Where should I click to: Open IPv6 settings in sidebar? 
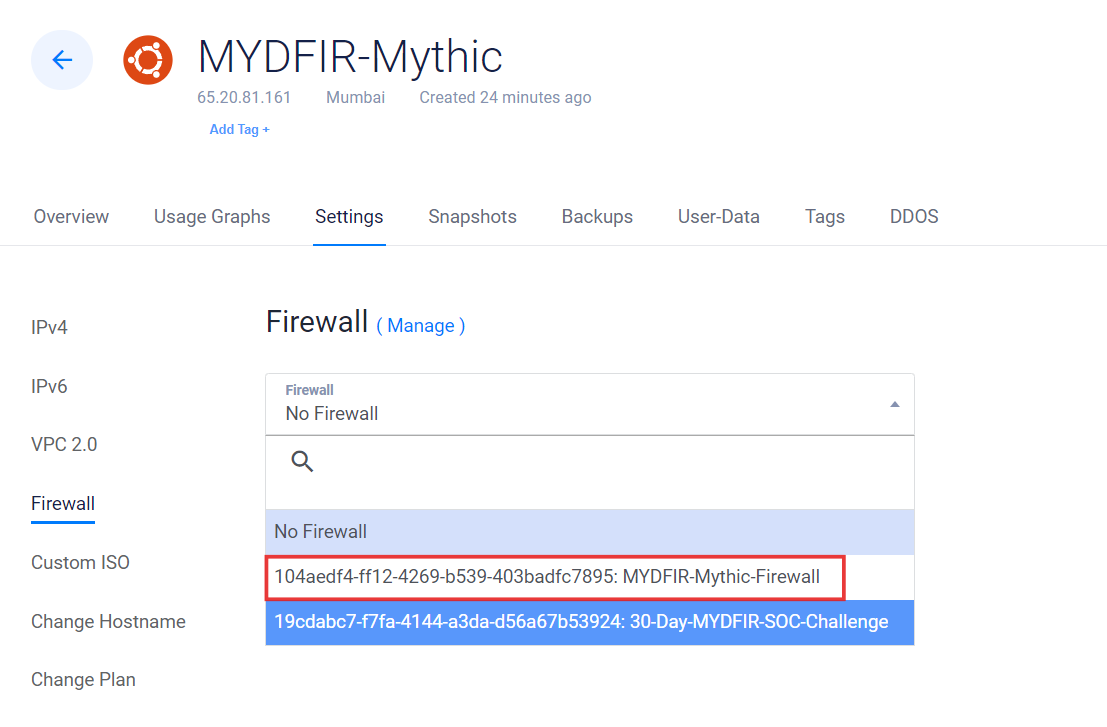click(49, 387)
